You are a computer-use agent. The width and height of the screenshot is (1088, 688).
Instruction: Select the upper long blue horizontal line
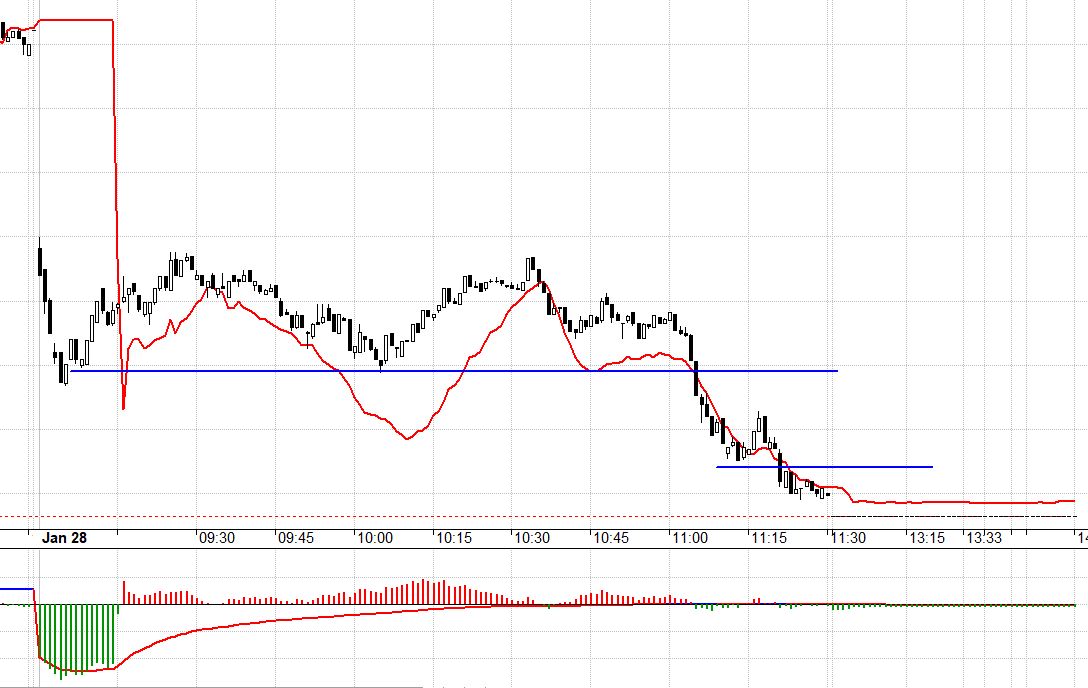point(450,371)
